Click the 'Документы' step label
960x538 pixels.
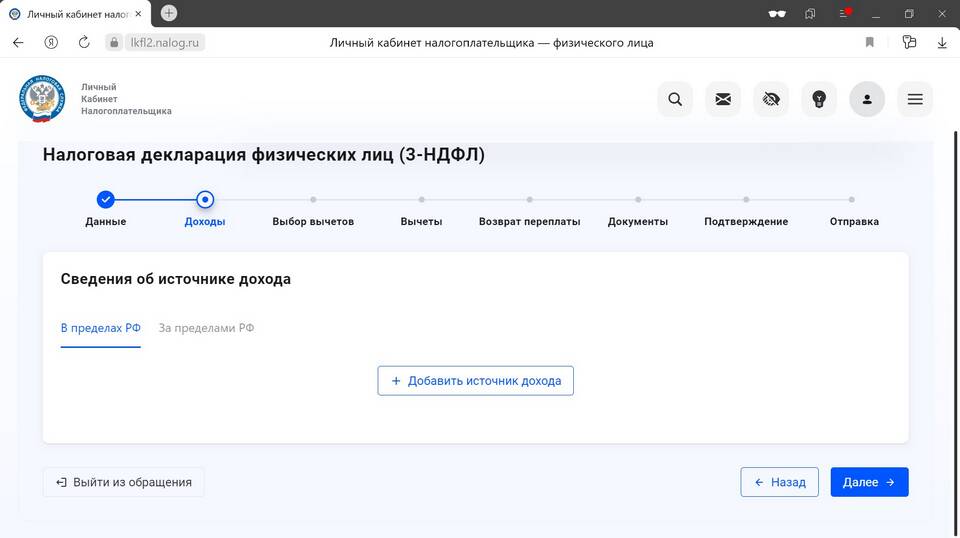638,222
